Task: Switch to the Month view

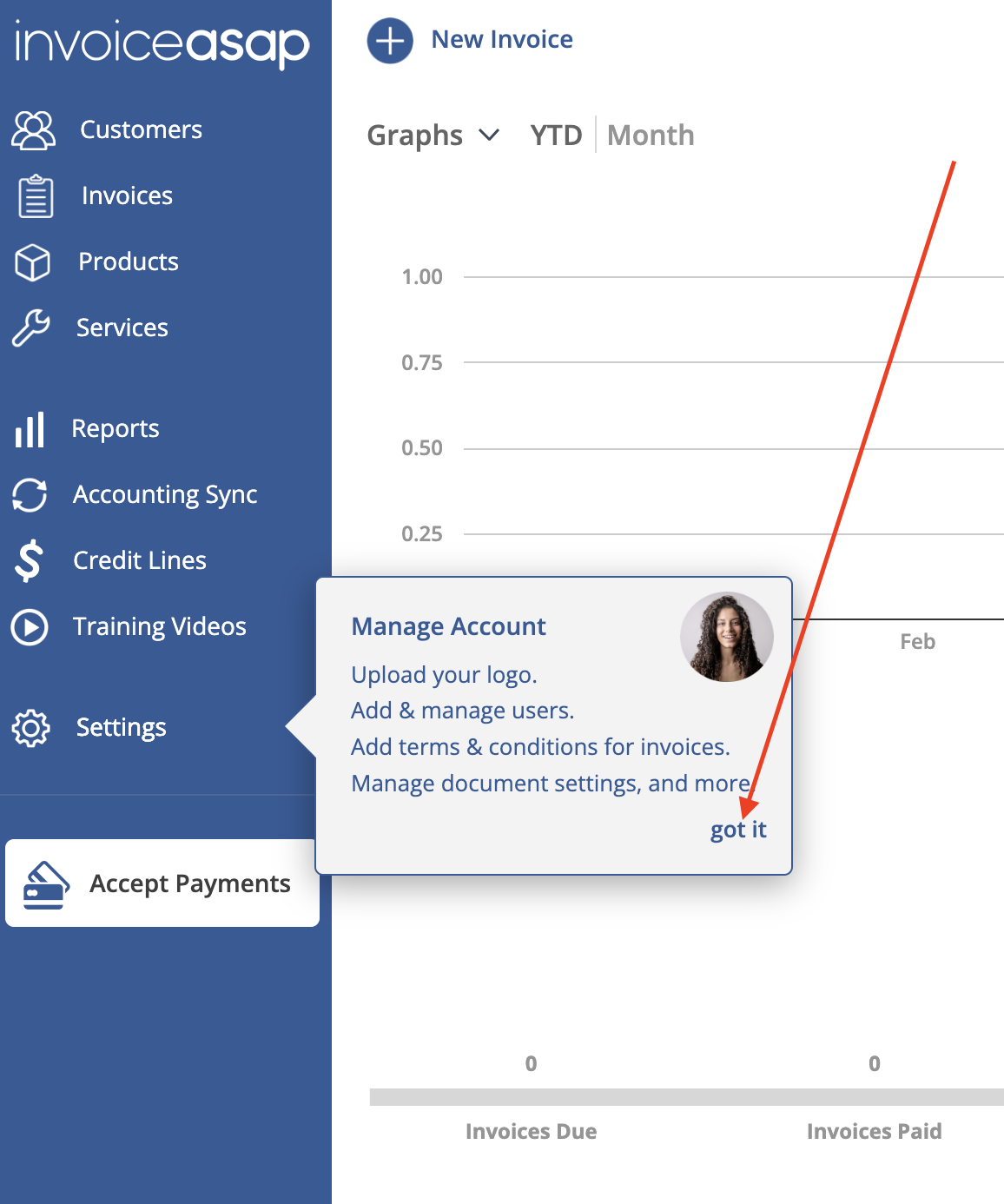Action: point(651,135)
